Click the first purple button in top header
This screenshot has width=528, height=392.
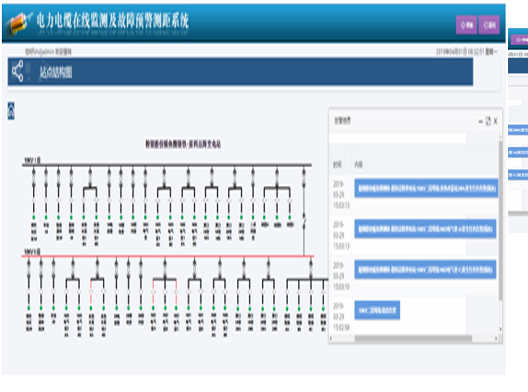466,25
